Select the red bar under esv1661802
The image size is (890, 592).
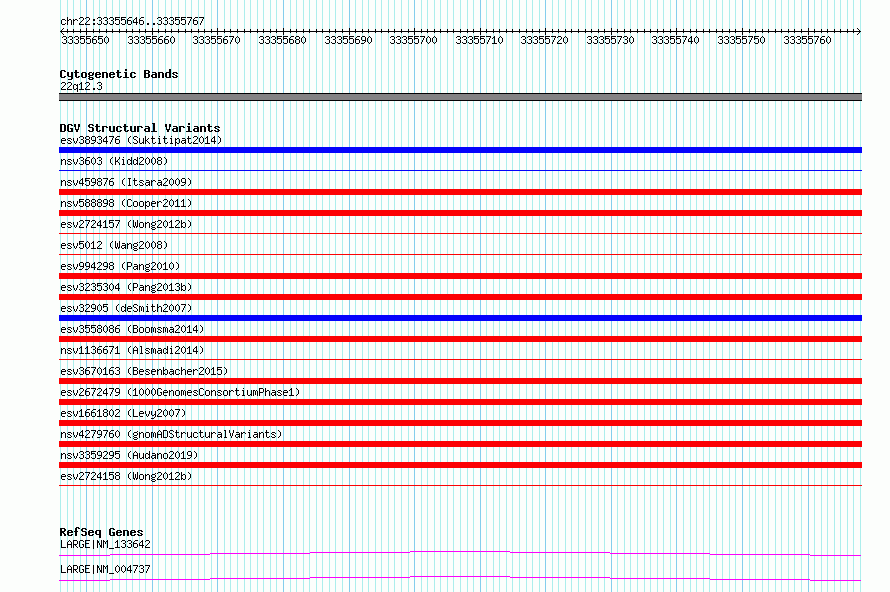coord(460,423)
